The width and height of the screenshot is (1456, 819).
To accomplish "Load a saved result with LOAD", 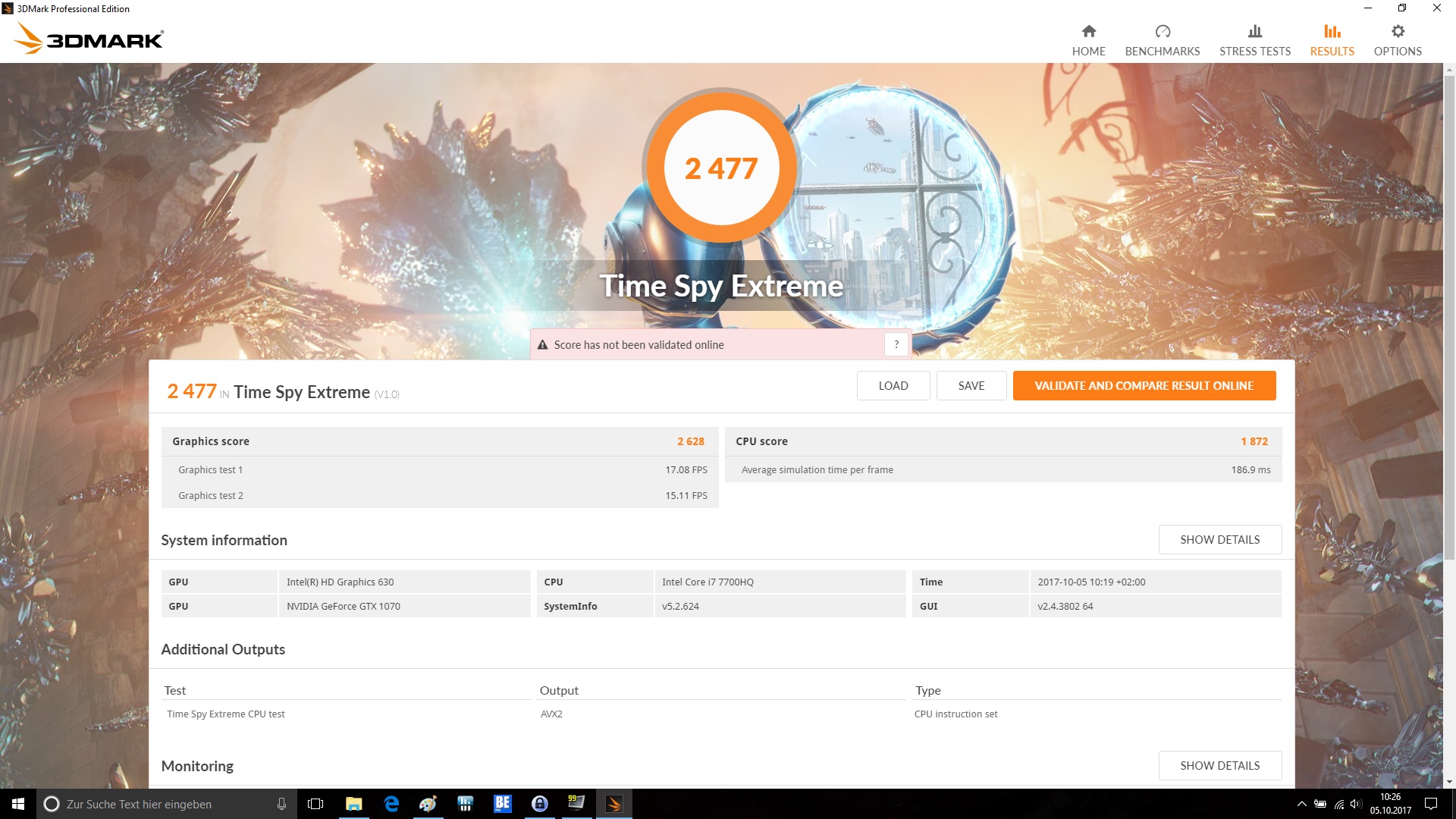I will pos(893,385).
